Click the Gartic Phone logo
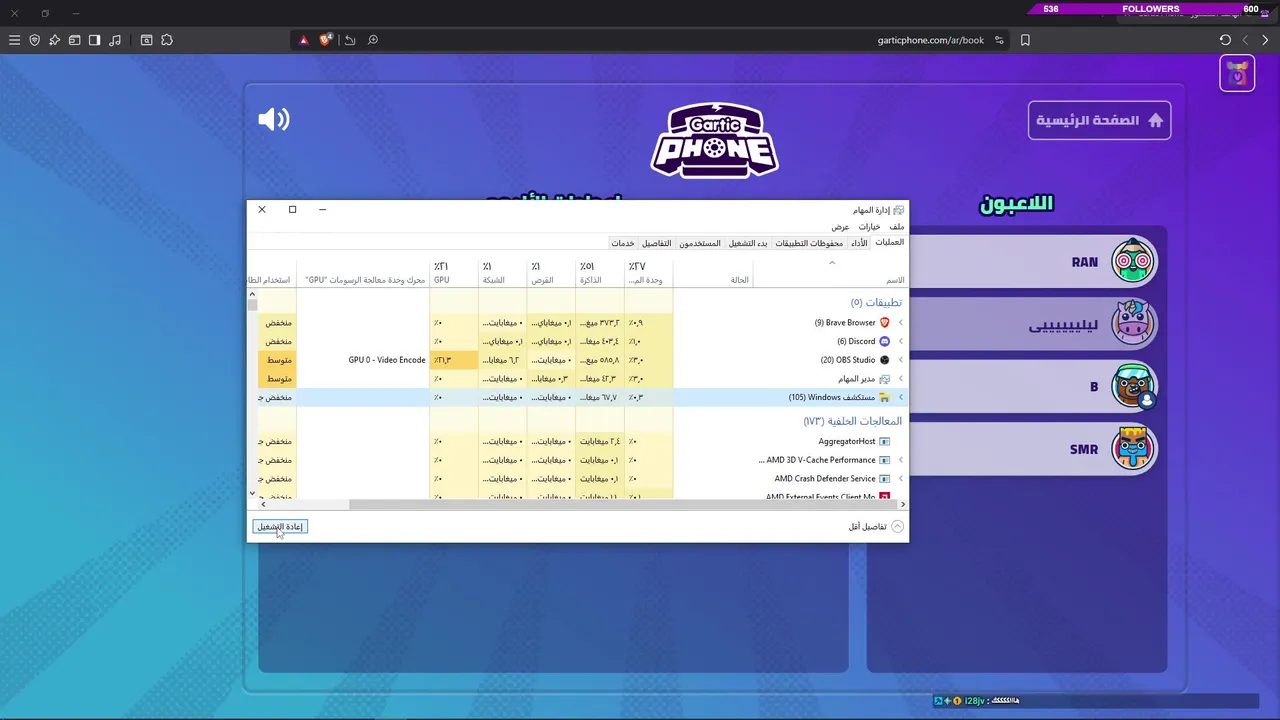Viewport: 1280px width, 720px height. 715,141
